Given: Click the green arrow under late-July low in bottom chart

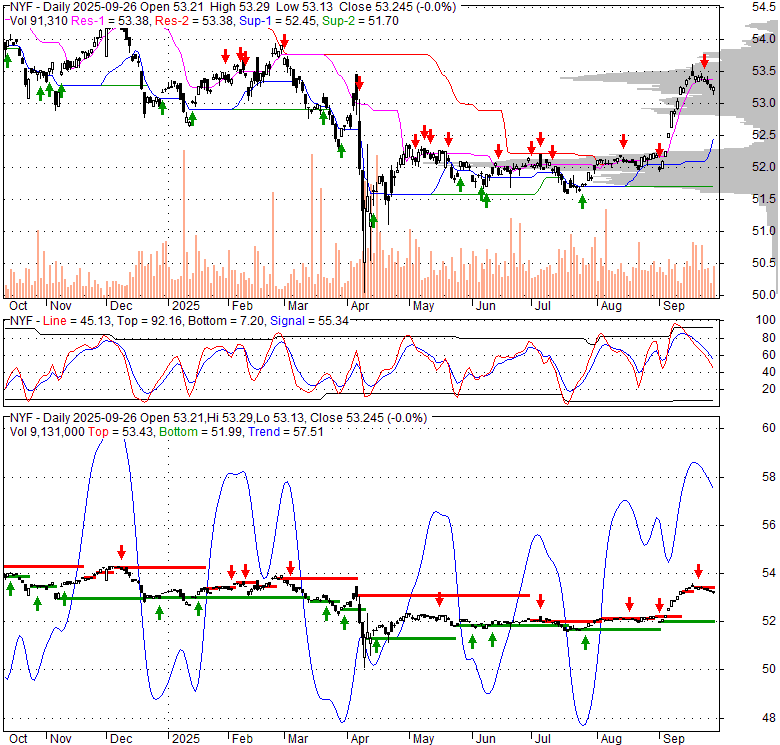Looking at the screenshot, I should coord(585,643).
